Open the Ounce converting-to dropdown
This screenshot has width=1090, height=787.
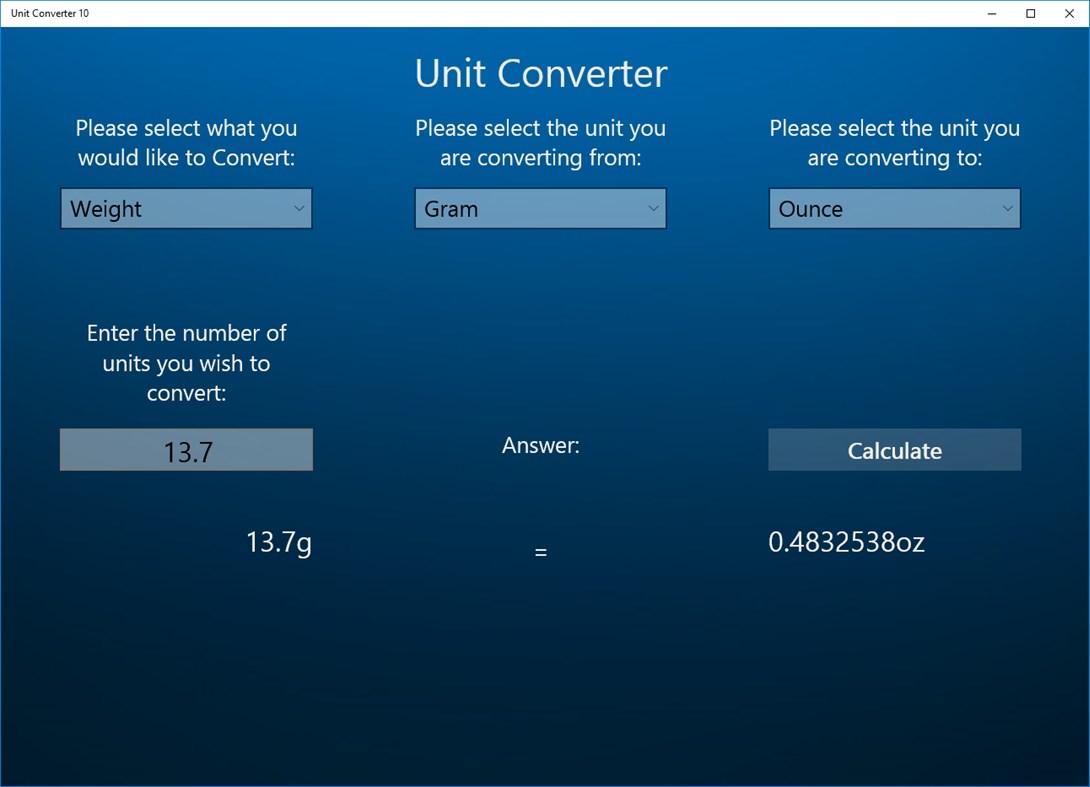pyautogui.click(x=894, y=208)
